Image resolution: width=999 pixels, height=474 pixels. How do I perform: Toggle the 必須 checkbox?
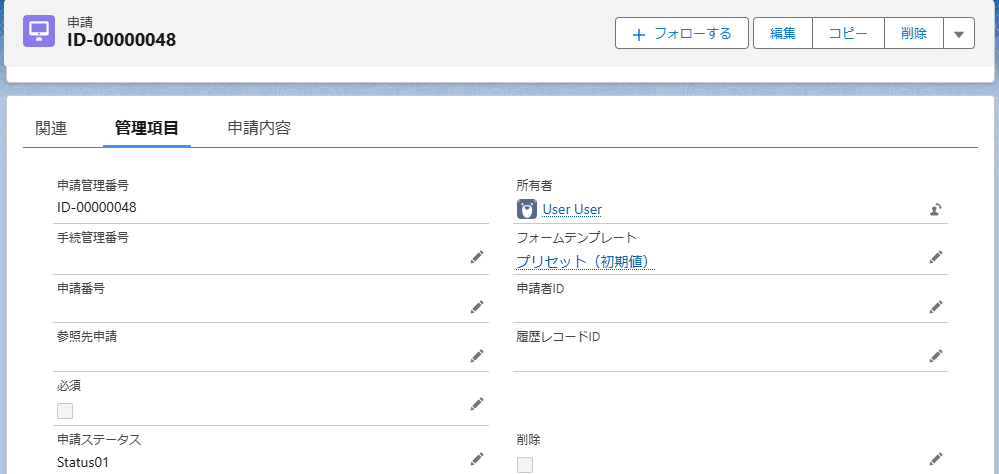[65, 411]
